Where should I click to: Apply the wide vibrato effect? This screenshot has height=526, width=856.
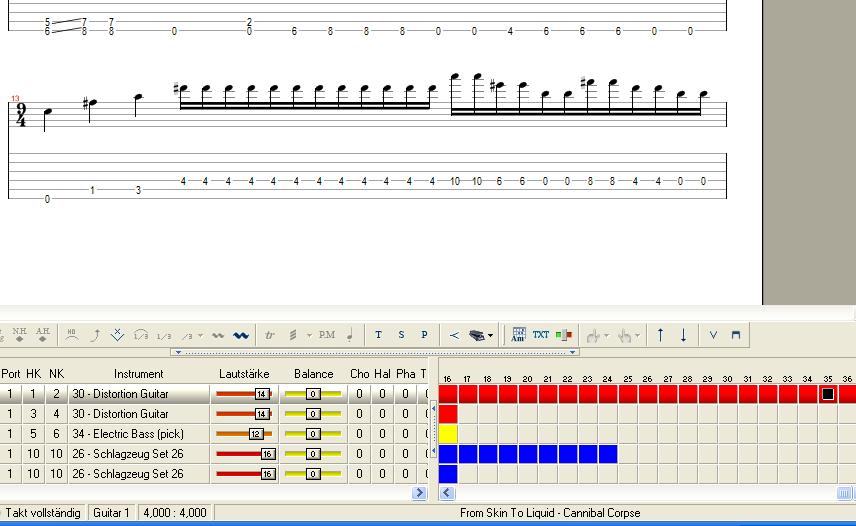click(x=241, y=335)
